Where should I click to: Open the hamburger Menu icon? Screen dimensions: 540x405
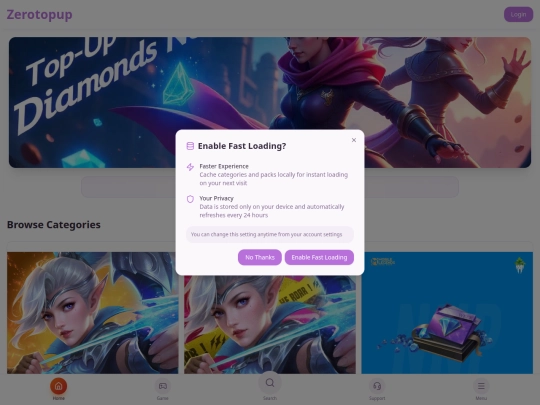pos(481,386)
